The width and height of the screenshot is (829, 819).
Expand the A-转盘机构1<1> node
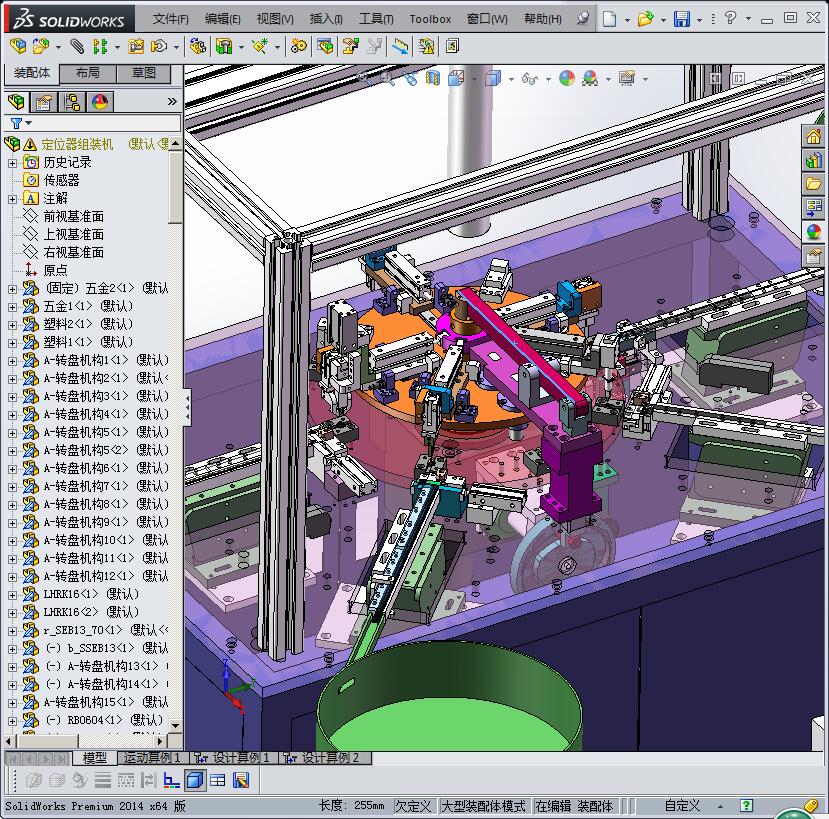[x=12, y=361]
